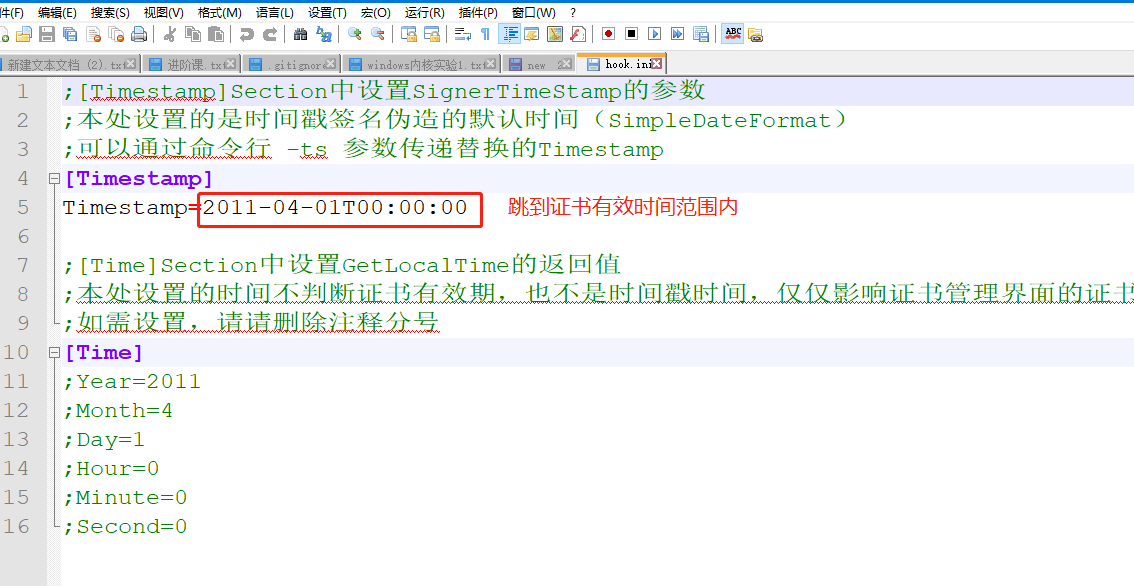This screenshot has width=1134, height=586.
Task: Start recording a macro
Action: [x=608, y=33]
